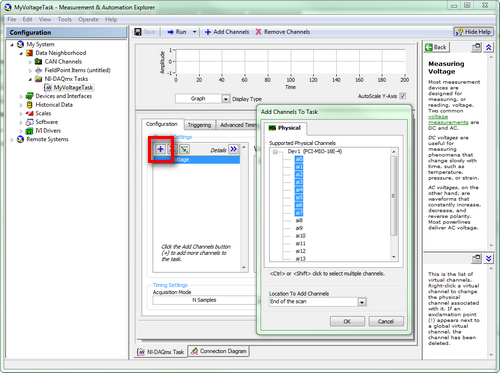Select channel ai8 in the list
The image size is (500, 373).
pos(299,220)
